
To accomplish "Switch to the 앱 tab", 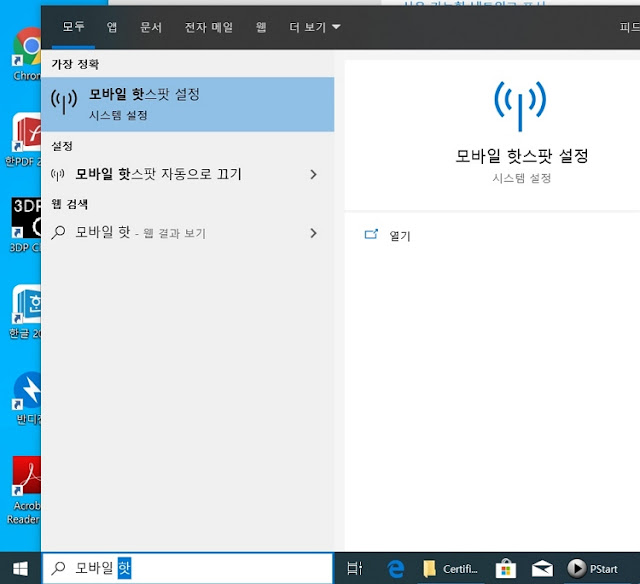I will [112, 27].
